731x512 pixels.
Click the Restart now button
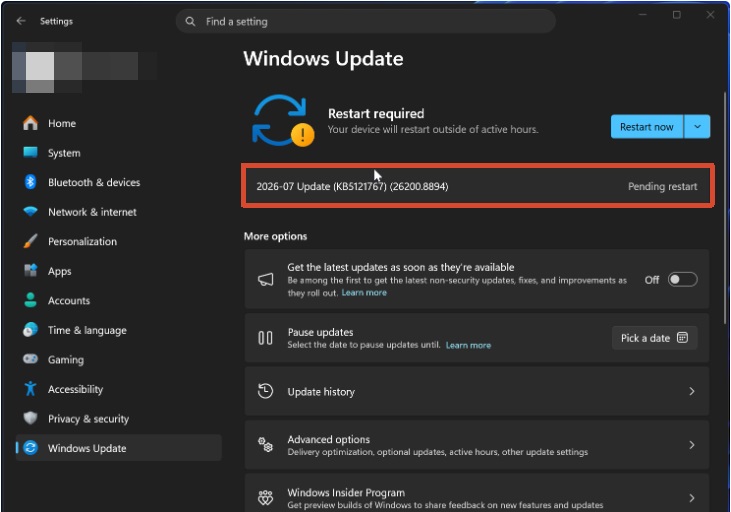[x=647, y=126]
